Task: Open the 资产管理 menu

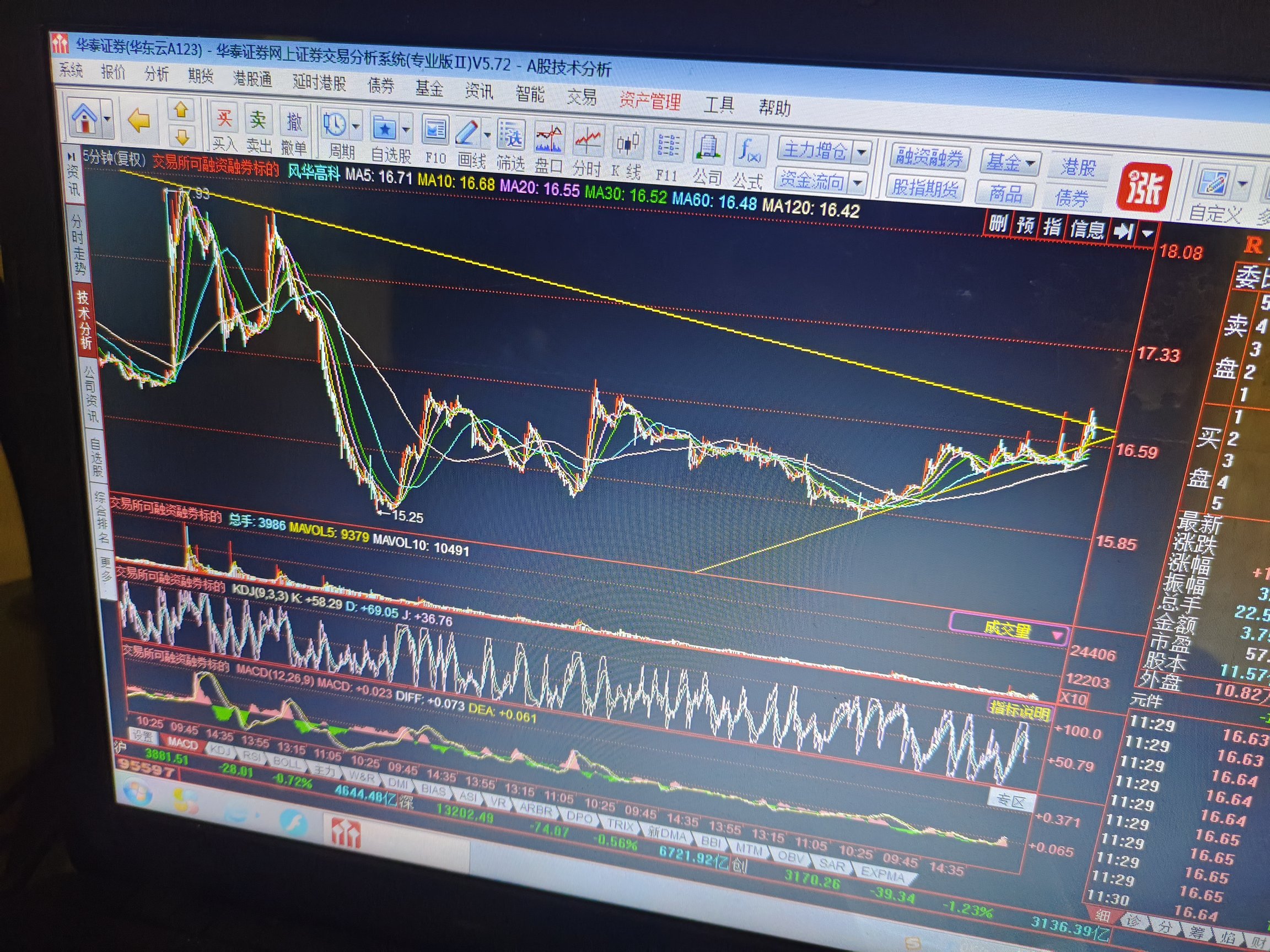Action: (649, 101)
